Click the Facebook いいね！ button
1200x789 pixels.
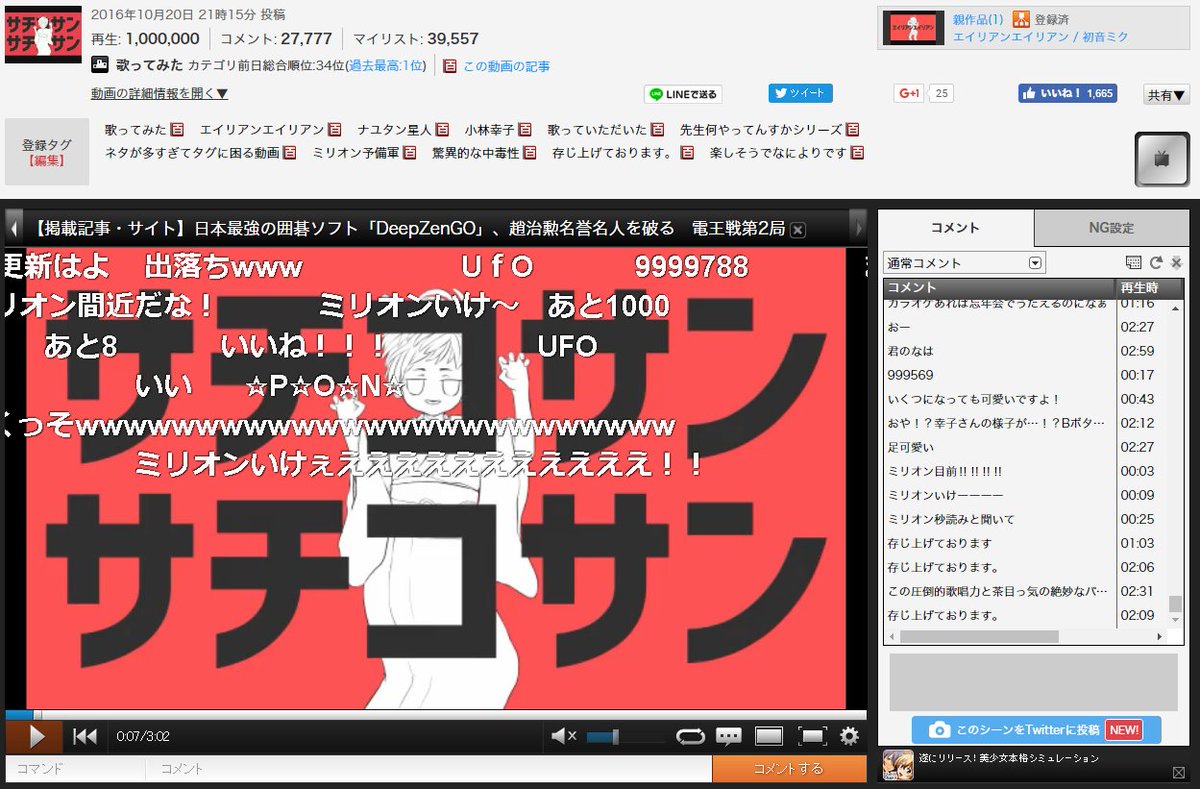[1066, 94]
